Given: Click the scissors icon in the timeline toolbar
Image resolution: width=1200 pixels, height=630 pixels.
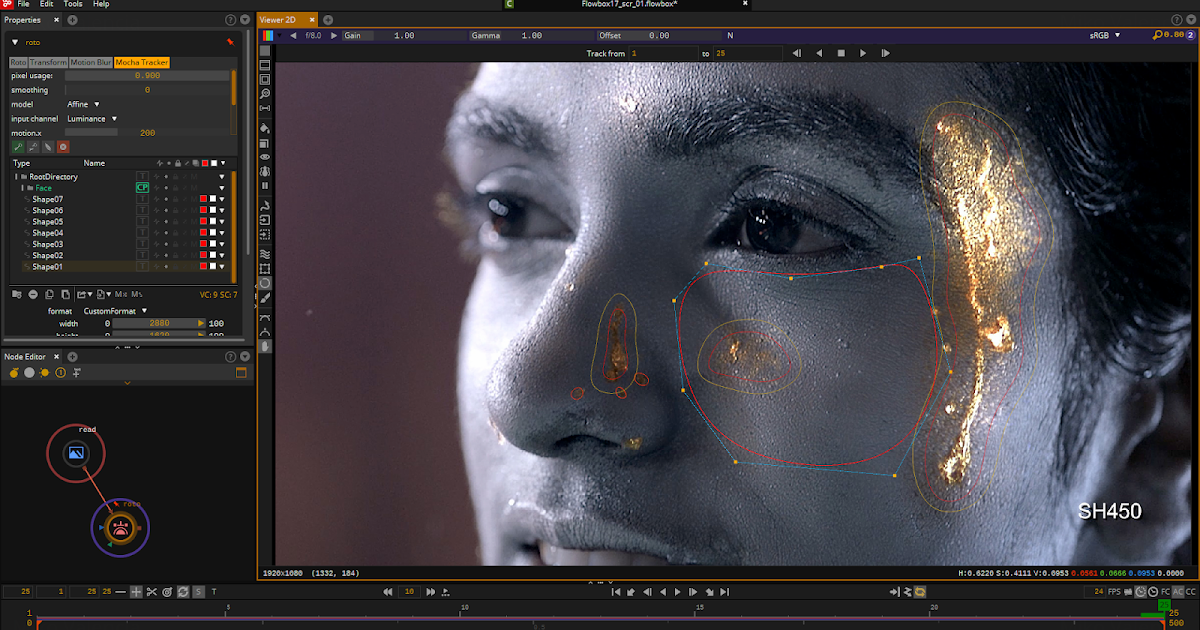Looking at the screenshot, I should (152, 591).
